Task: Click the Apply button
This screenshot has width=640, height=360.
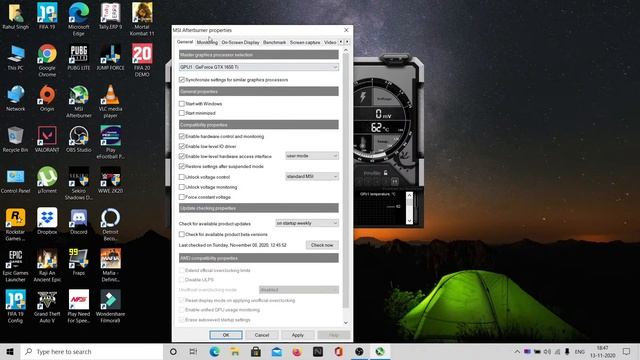Action: (298, 335)
